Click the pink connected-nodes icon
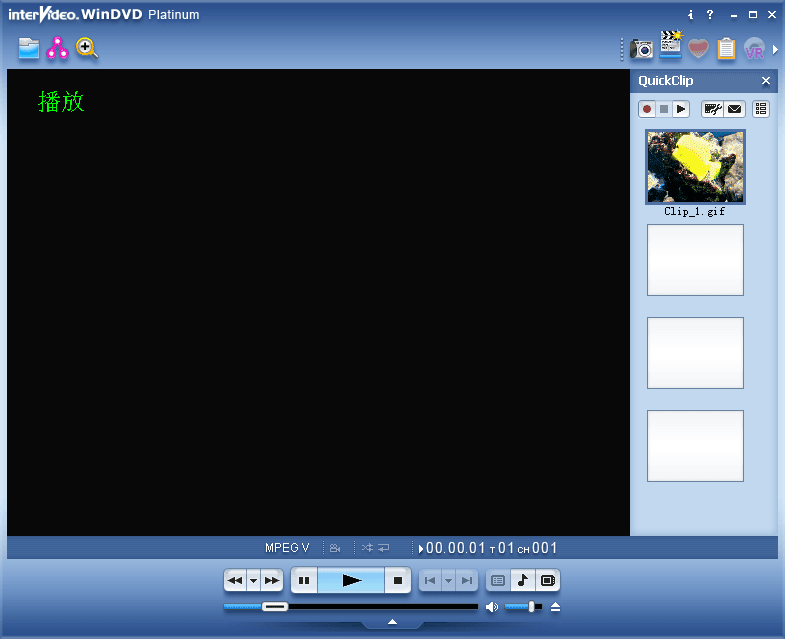Screen dimensions: 785x639 pos(58,47)
